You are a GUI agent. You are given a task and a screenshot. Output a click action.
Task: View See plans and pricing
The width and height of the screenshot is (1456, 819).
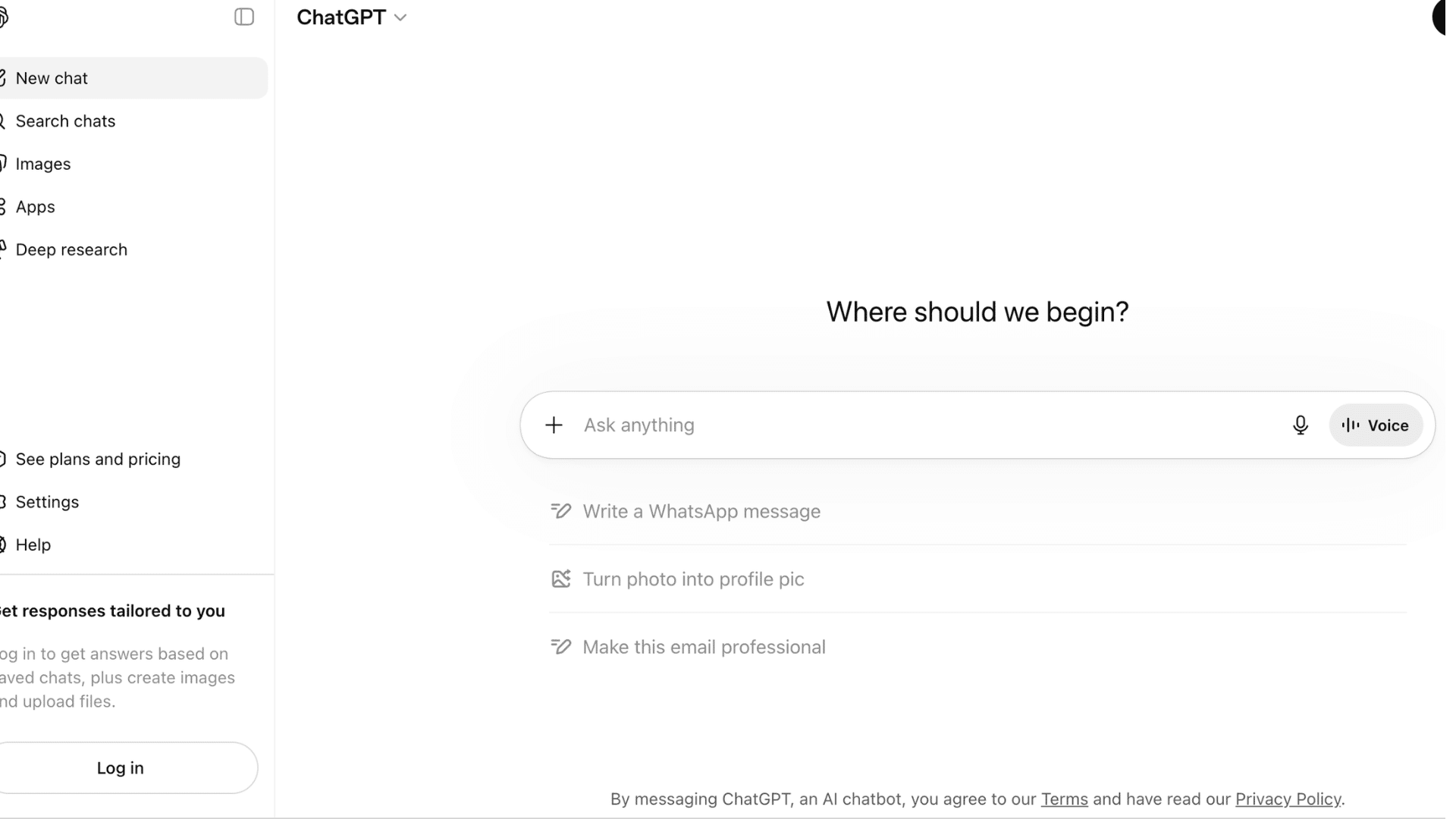(x=133, y=460)
